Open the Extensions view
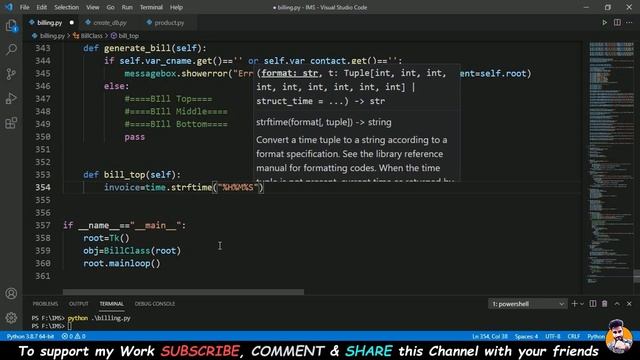Image resolution: width=640 pixels, height=360 pixels. (x=11, y=122)
